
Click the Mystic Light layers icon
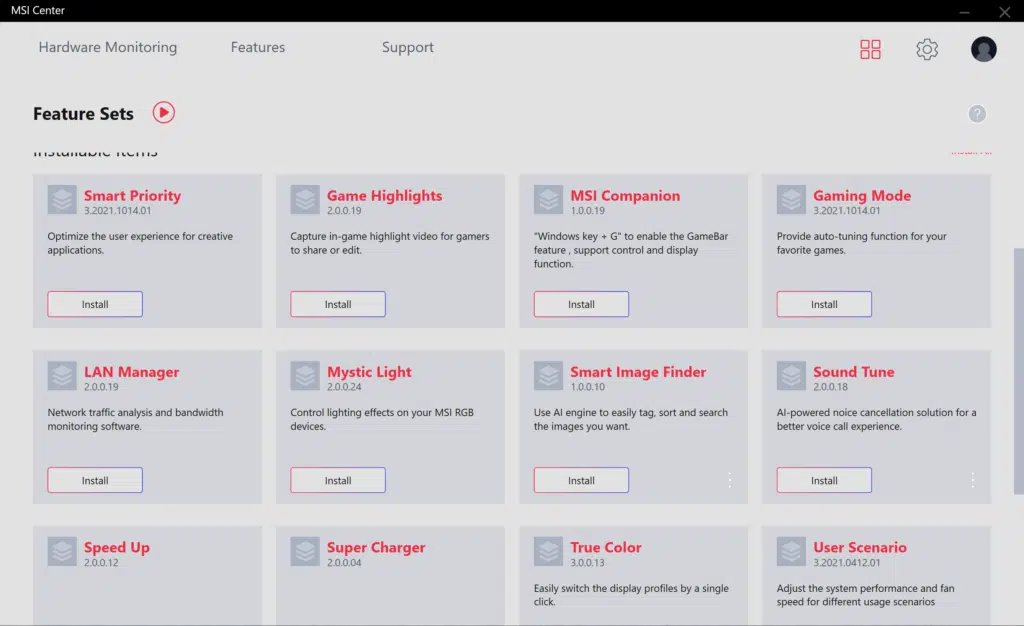point(305,376)
